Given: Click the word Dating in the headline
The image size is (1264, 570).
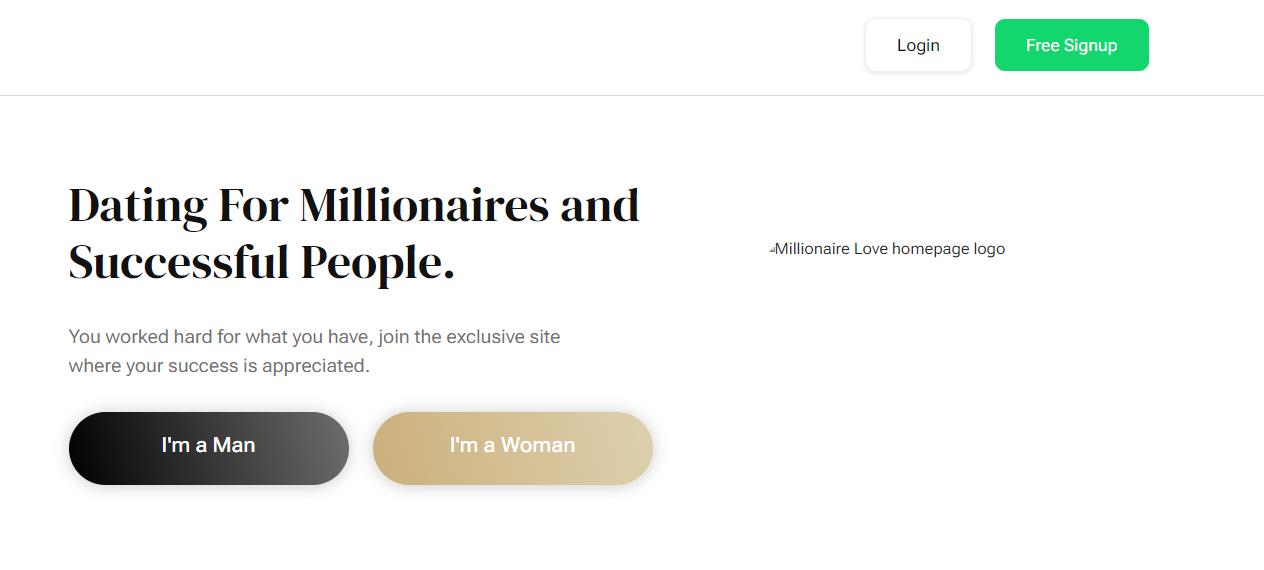Looking at the screenshot, I should (x=138, y=206).
